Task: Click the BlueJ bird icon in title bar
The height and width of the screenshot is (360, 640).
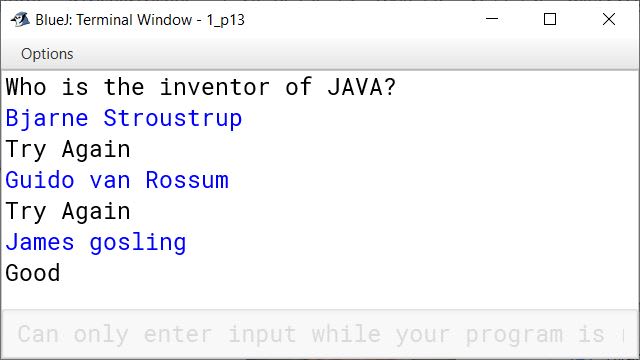Action: pyautogui.click(x=20, y=19)
